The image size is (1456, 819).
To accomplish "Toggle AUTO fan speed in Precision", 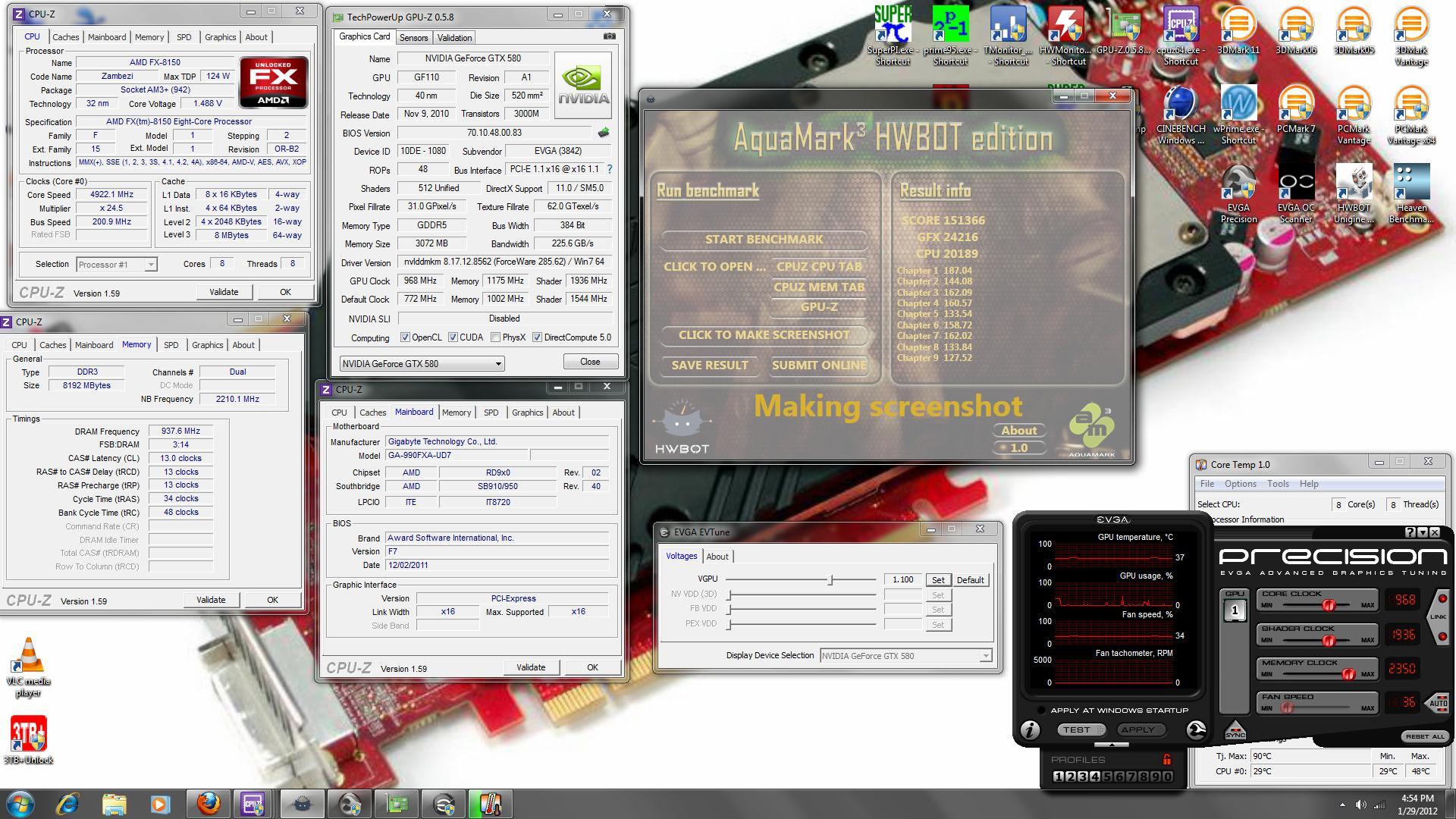I will pos(1438,703).
